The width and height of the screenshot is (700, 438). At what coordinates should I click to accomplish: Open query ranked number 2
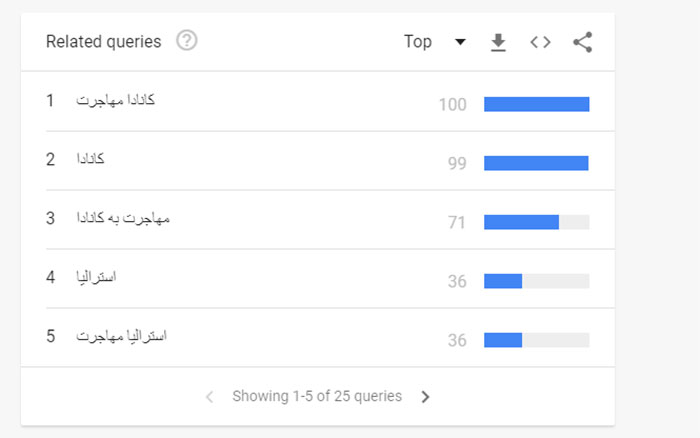tap(90, 159)
